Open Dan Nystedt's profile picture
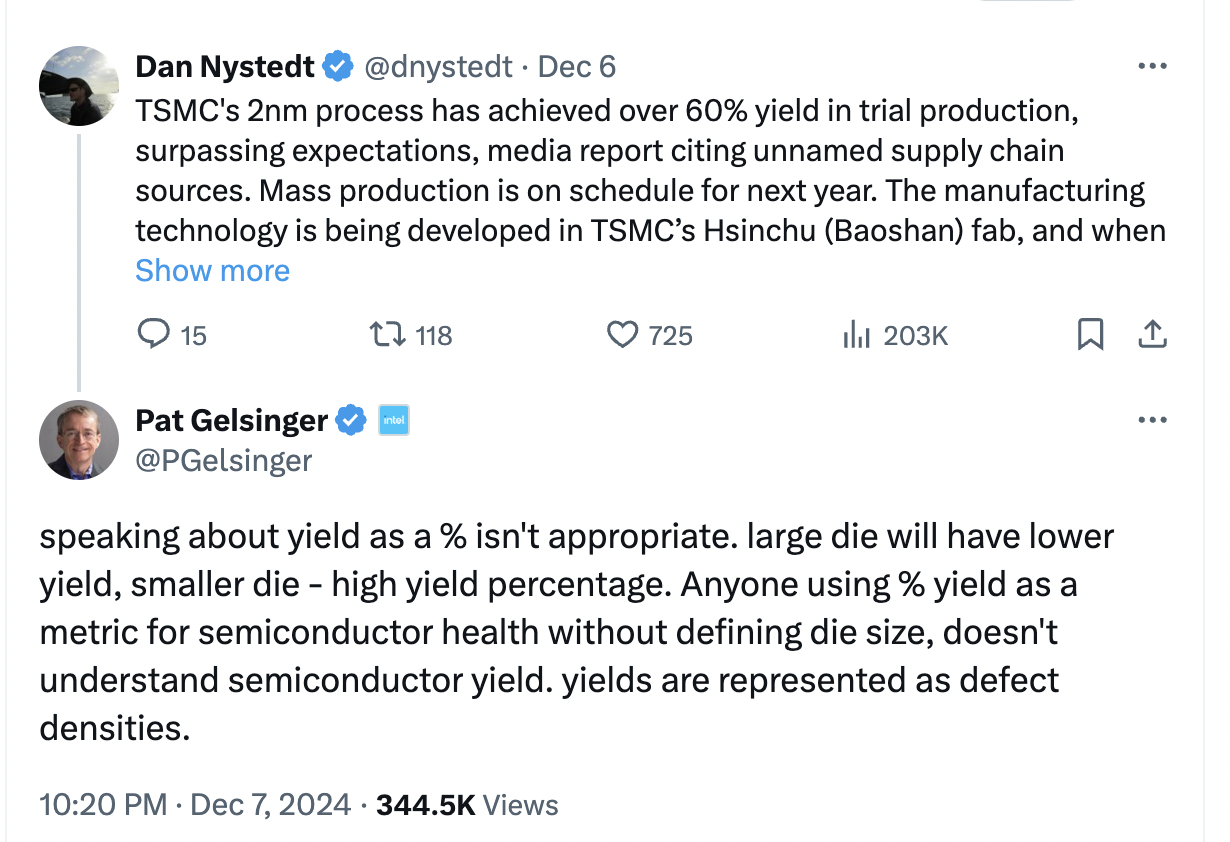 (79, 86)
